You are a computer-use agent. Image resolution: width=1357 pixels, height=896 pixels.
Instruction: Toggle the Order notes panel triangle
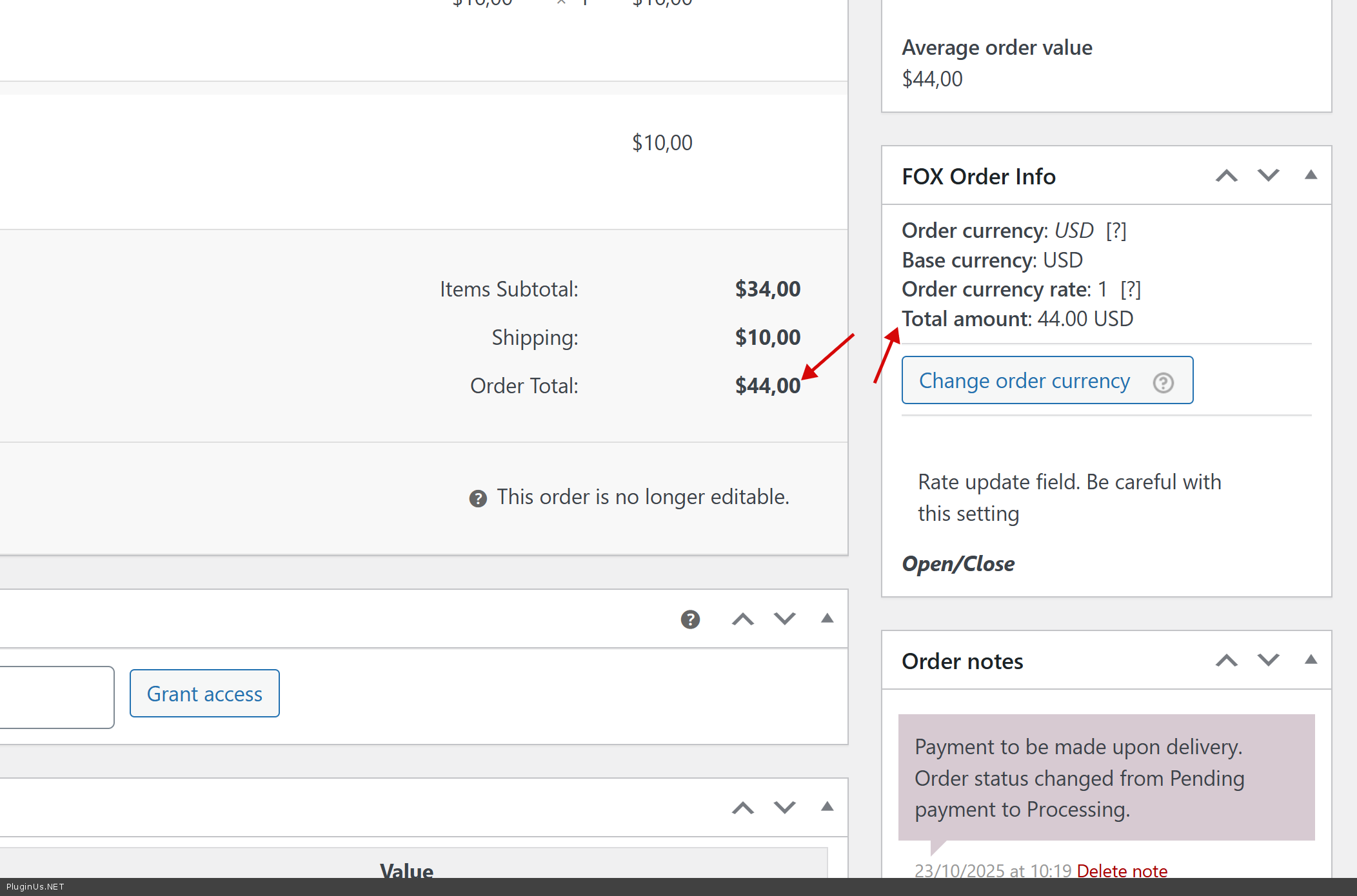[x=1311, y=660]
